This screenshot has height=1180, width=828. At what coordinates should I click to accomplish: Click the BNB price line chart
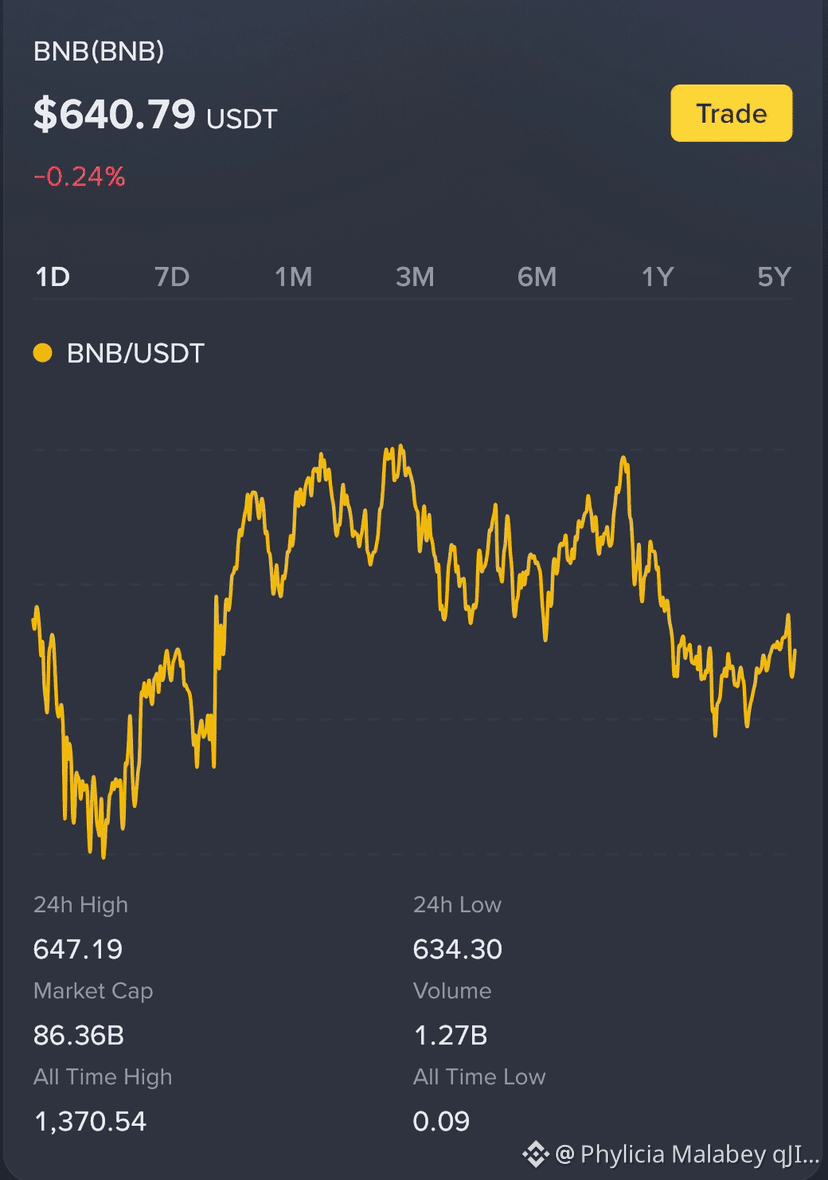pyautogui.click(x=414, y=651)
